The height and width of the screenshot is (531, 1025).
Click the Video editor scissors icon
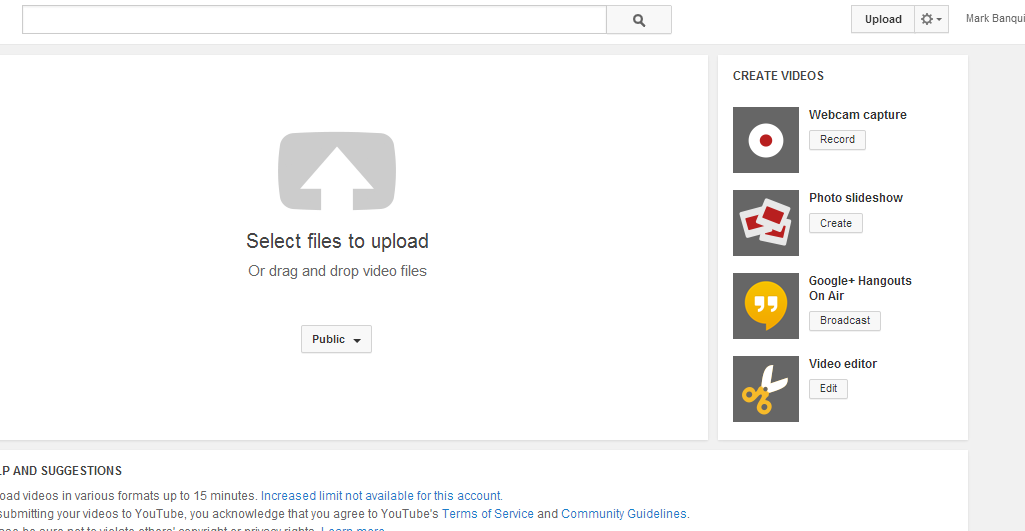(765, 389)
